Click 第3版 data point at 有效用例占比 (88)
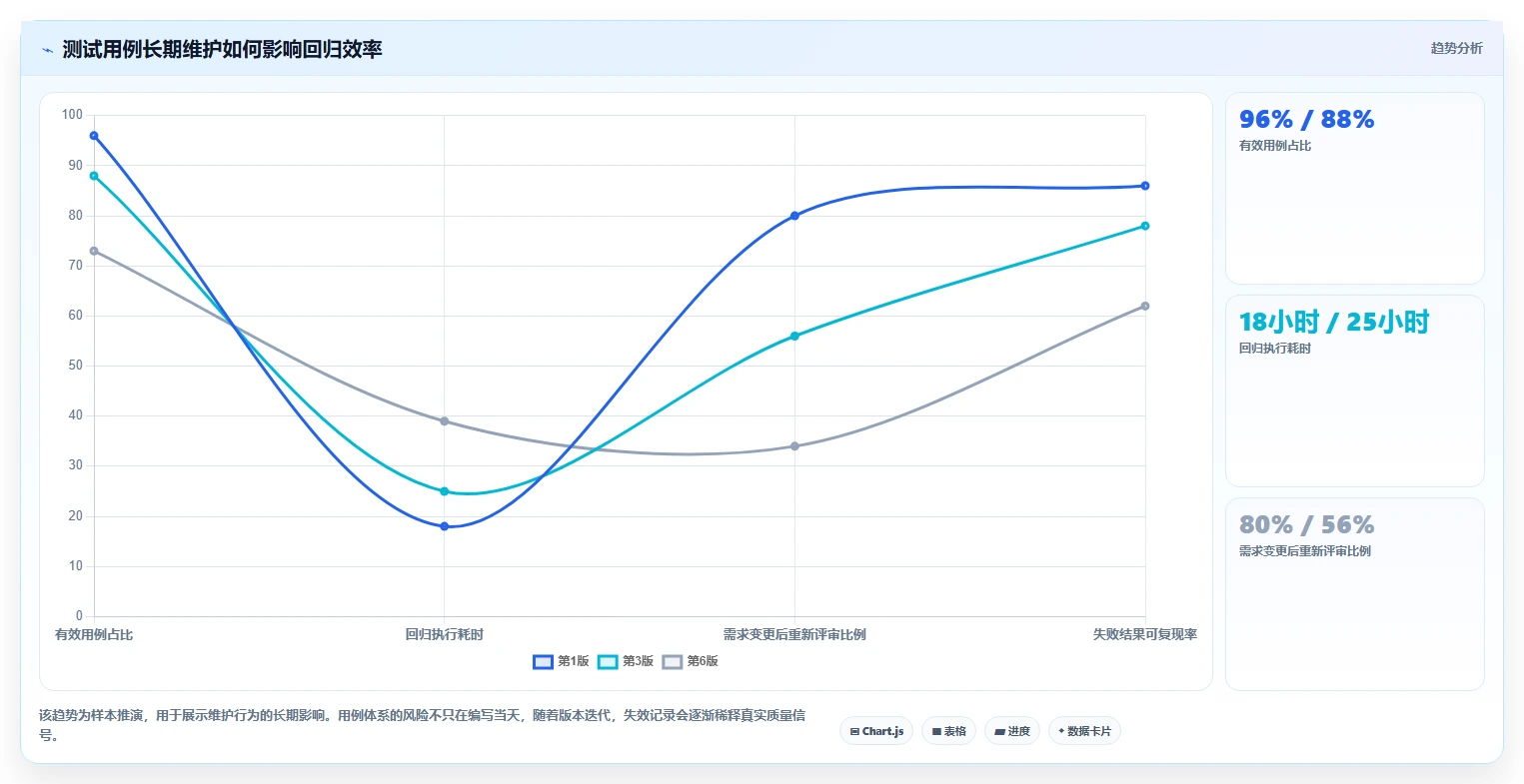 pyautogui.click(x=94, y=176)
